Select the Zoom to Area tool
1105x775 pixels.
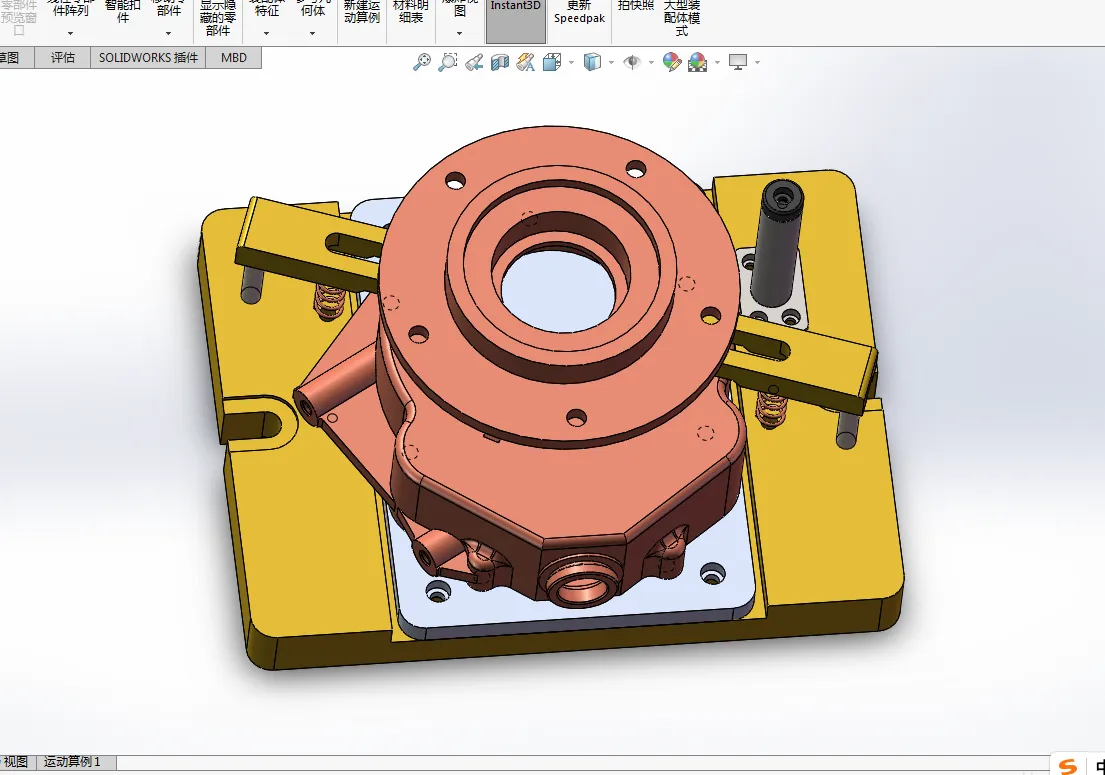coord(447,62)
